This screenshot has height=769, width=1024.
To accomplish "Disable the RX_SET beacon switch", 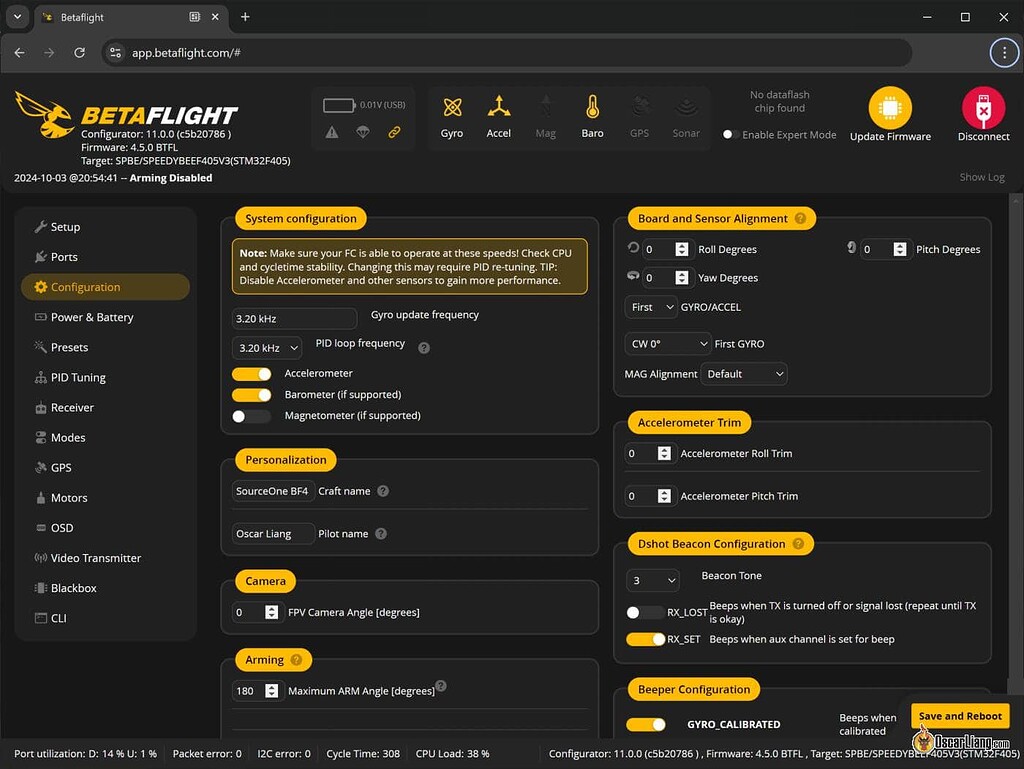I will (645, 640).
